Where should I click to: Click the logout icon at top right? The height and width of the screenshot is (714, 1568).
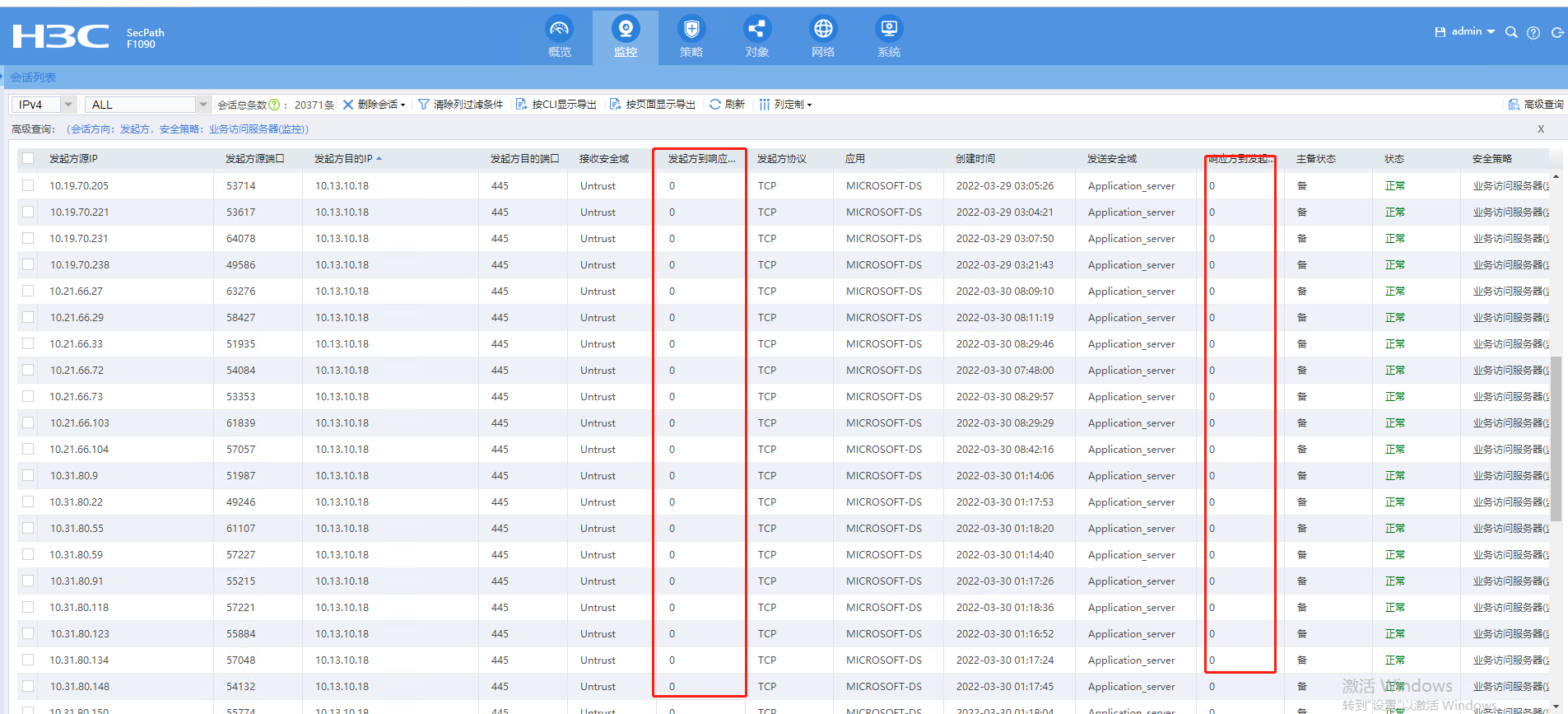coord(1557,33)
